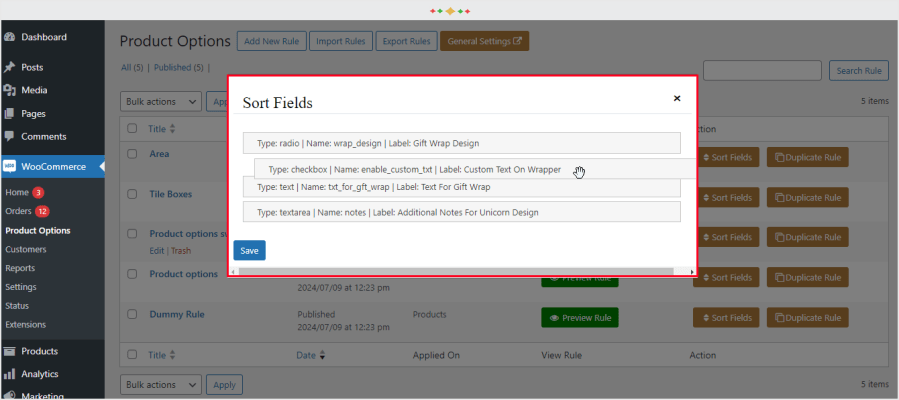Open the Products box icon
Viewport: 899px width, 400px height.
(x=10, y=351)
